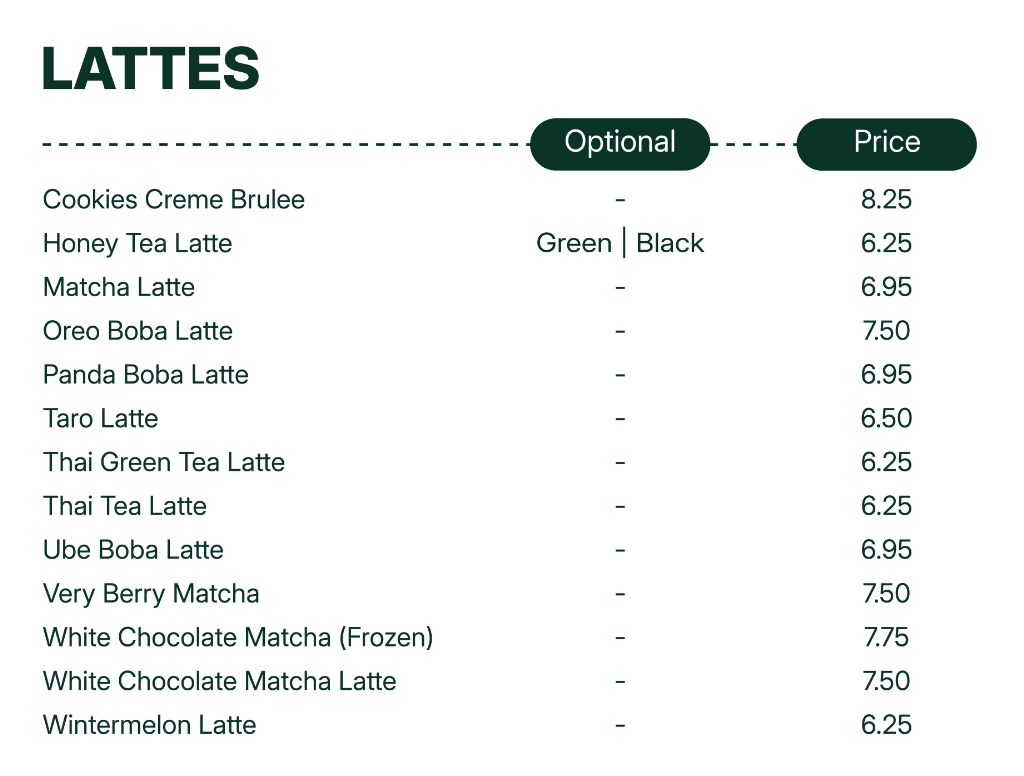Choose Honey Tea Latte
This screenshot has height=776, width=1024.
pos(138,243)
